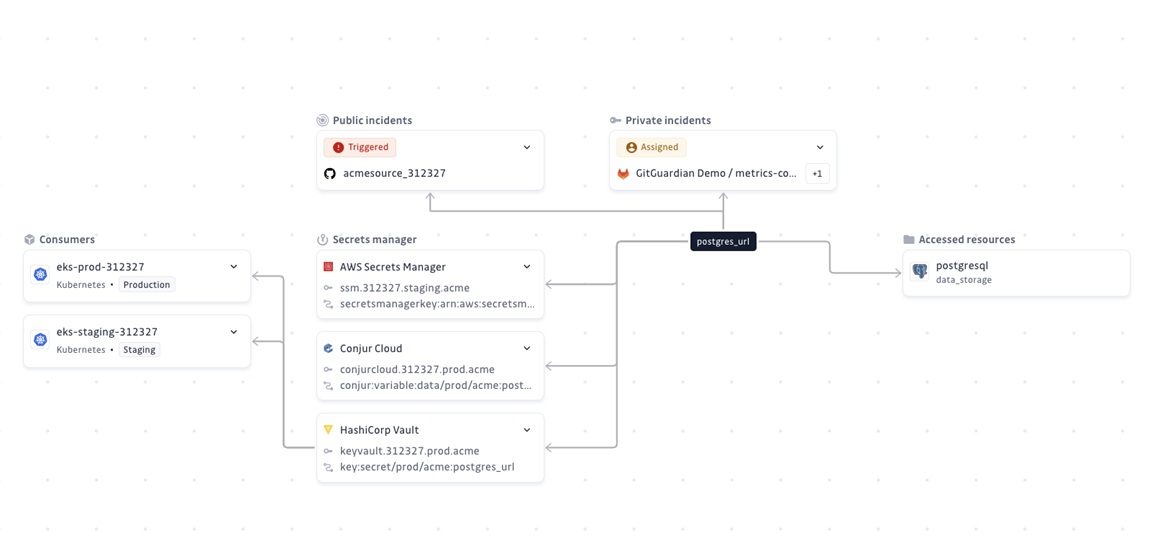Viewport: 1155px width, 544px height.
Task: Expand the Public incidents card chevron
Action: [x=527, y=148]
